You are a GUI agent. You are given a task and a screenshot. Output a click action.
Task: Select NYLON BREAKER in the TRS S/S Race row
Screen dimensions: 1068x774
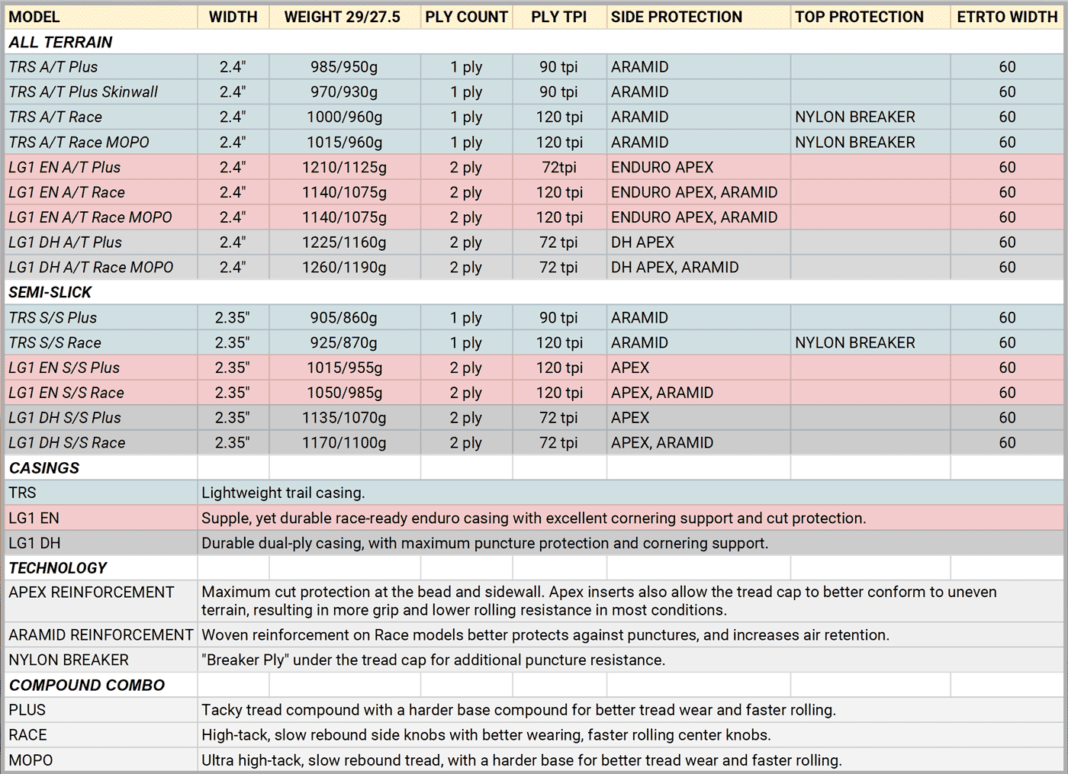coord(855,342)
